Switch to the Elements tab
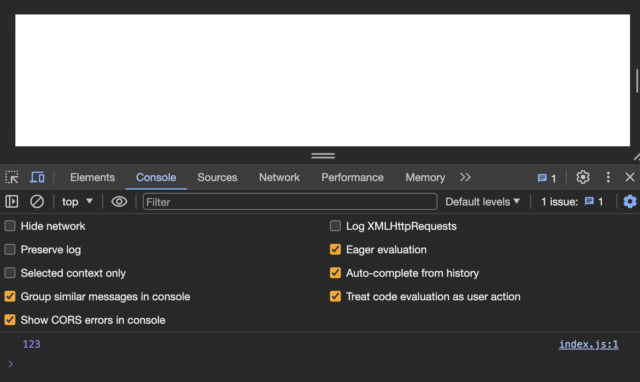Viewport: 640px width, 382px height. point(92,178)
